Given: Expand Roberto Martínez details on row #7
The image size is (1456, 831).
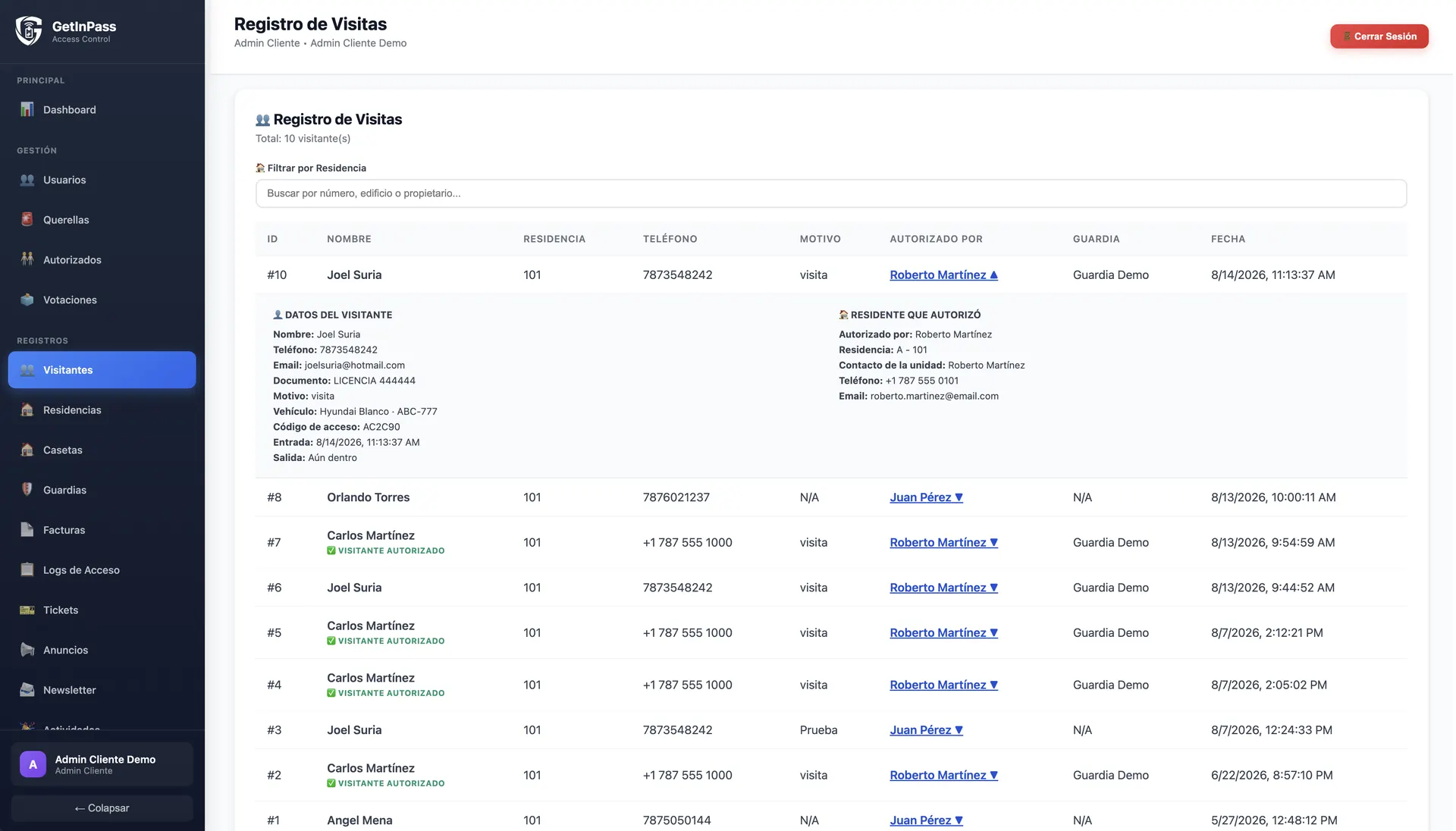Looking at the screenshot, I should (x=943, y=543).
